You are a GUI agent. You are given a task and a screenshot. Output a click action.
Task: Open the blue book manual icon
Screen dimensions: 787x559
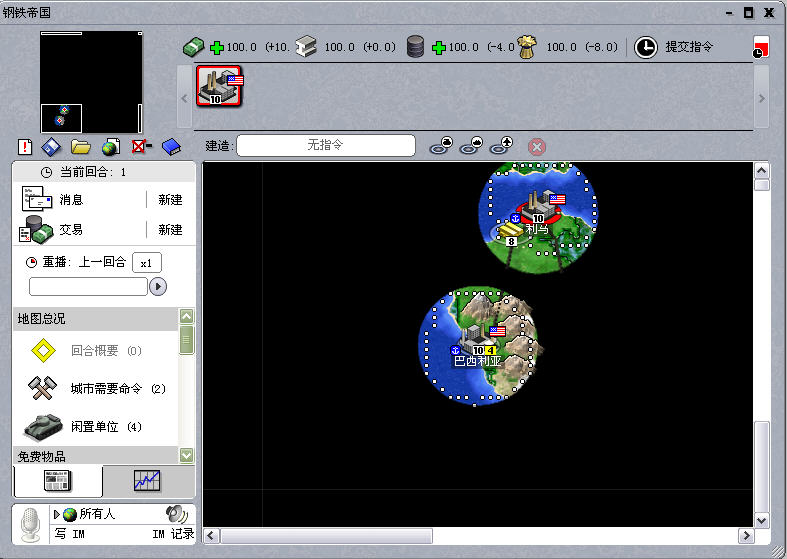[172, 147]
